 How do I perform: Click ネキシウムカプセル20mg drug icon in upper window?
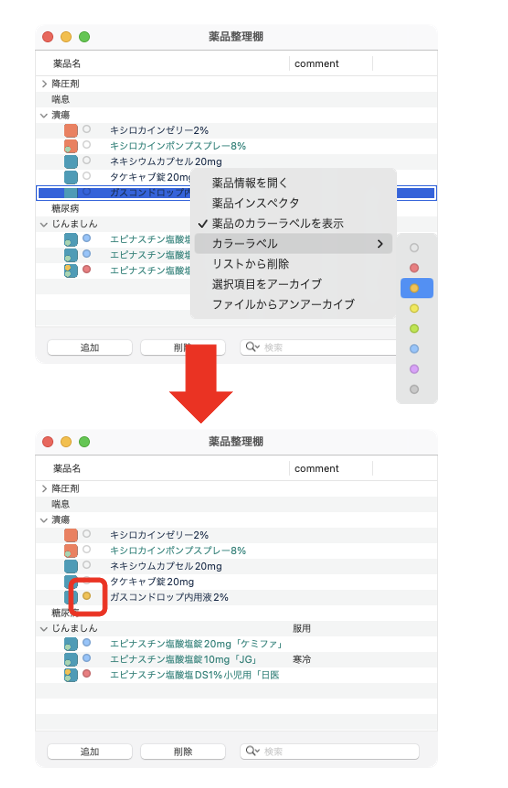coord(71,162)
